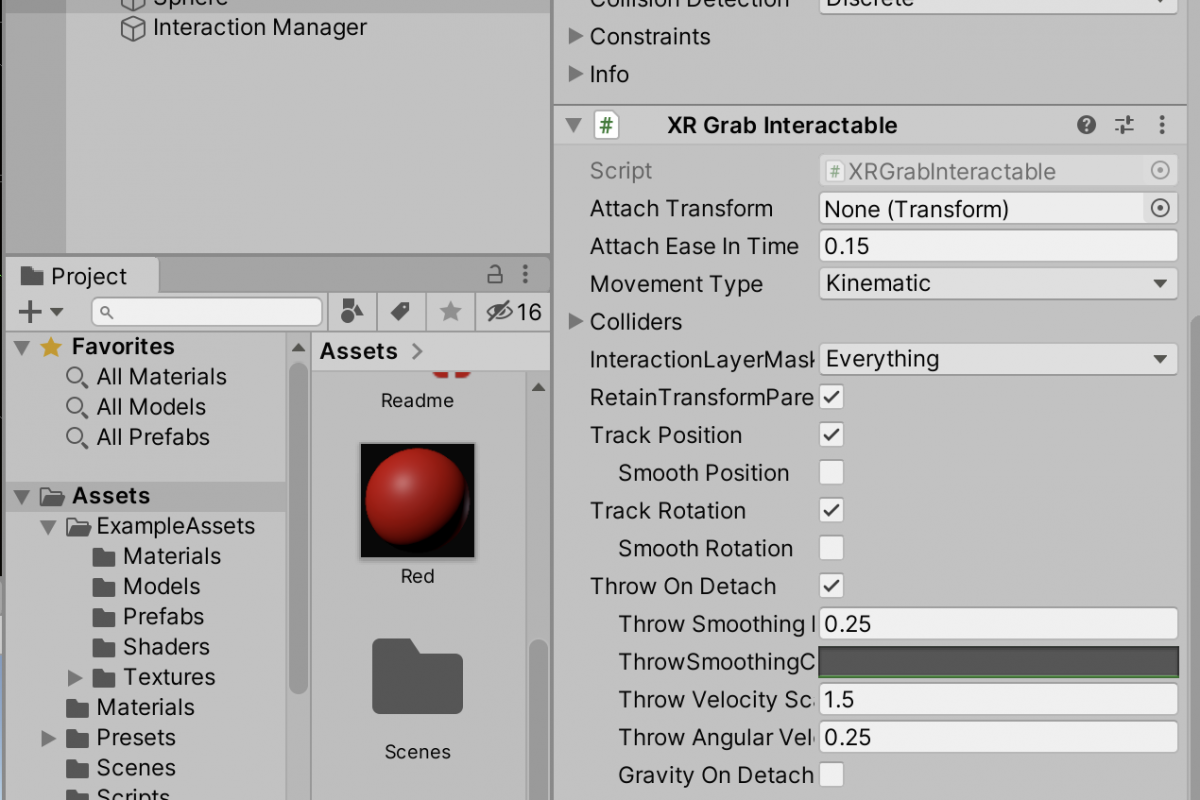This screenshot has height=800, width=1200.
Task: Click Attach Transform object picker circle
Action: coord(1160,208)
